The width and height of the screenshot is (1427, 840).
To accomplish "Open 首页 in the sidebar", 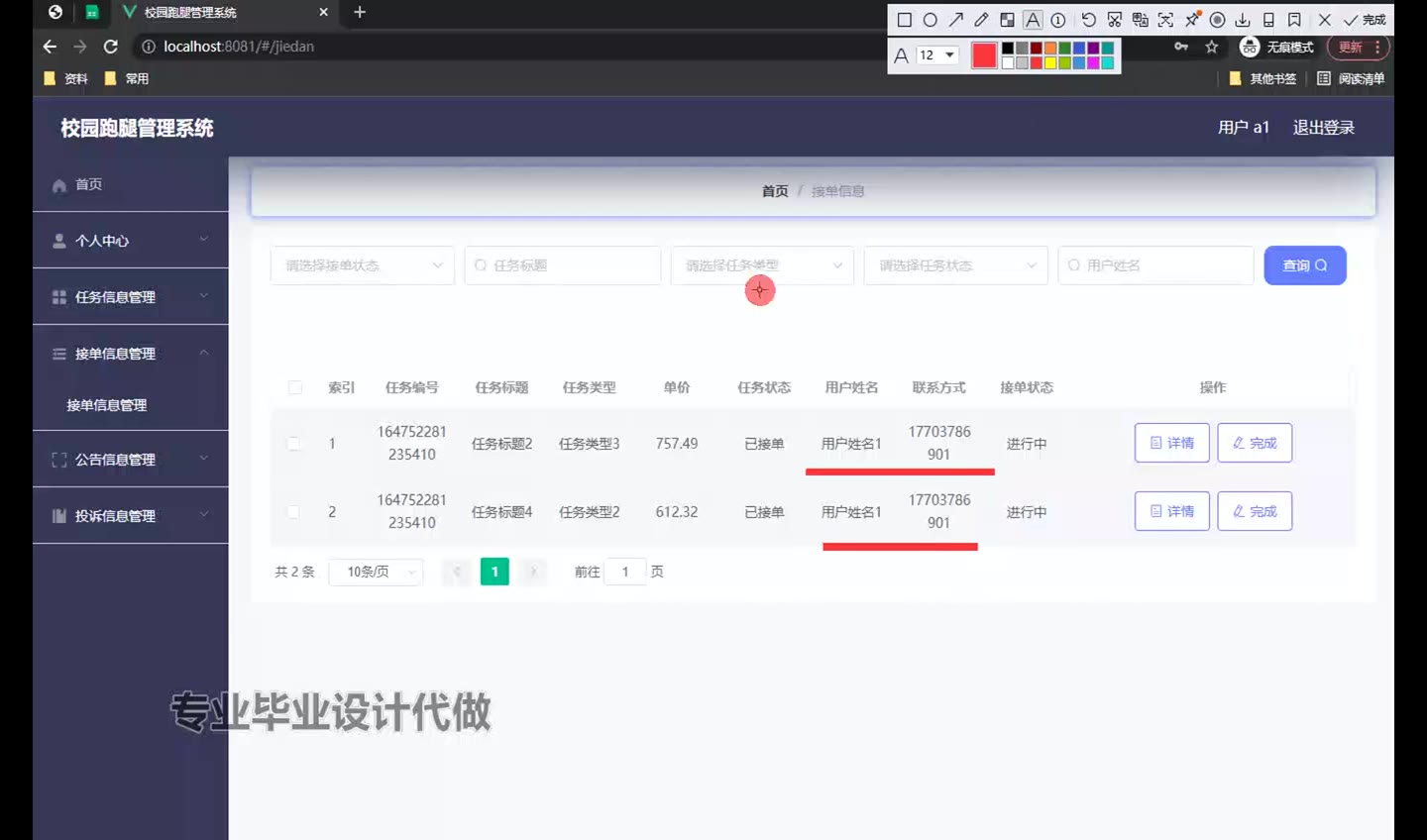I will 131,184.
